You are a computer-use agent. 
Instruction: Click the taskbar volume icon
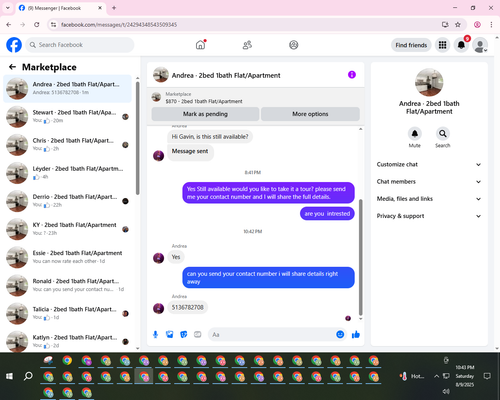coord(446,391)
